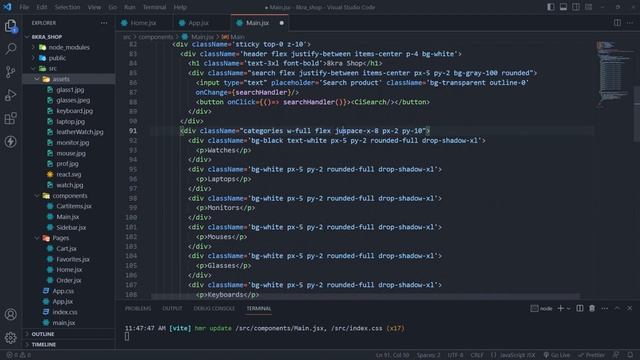Collapse the BKRA_SHOP root folder
This screenshot has width=640, height=360.
click(x=69, y=37)
